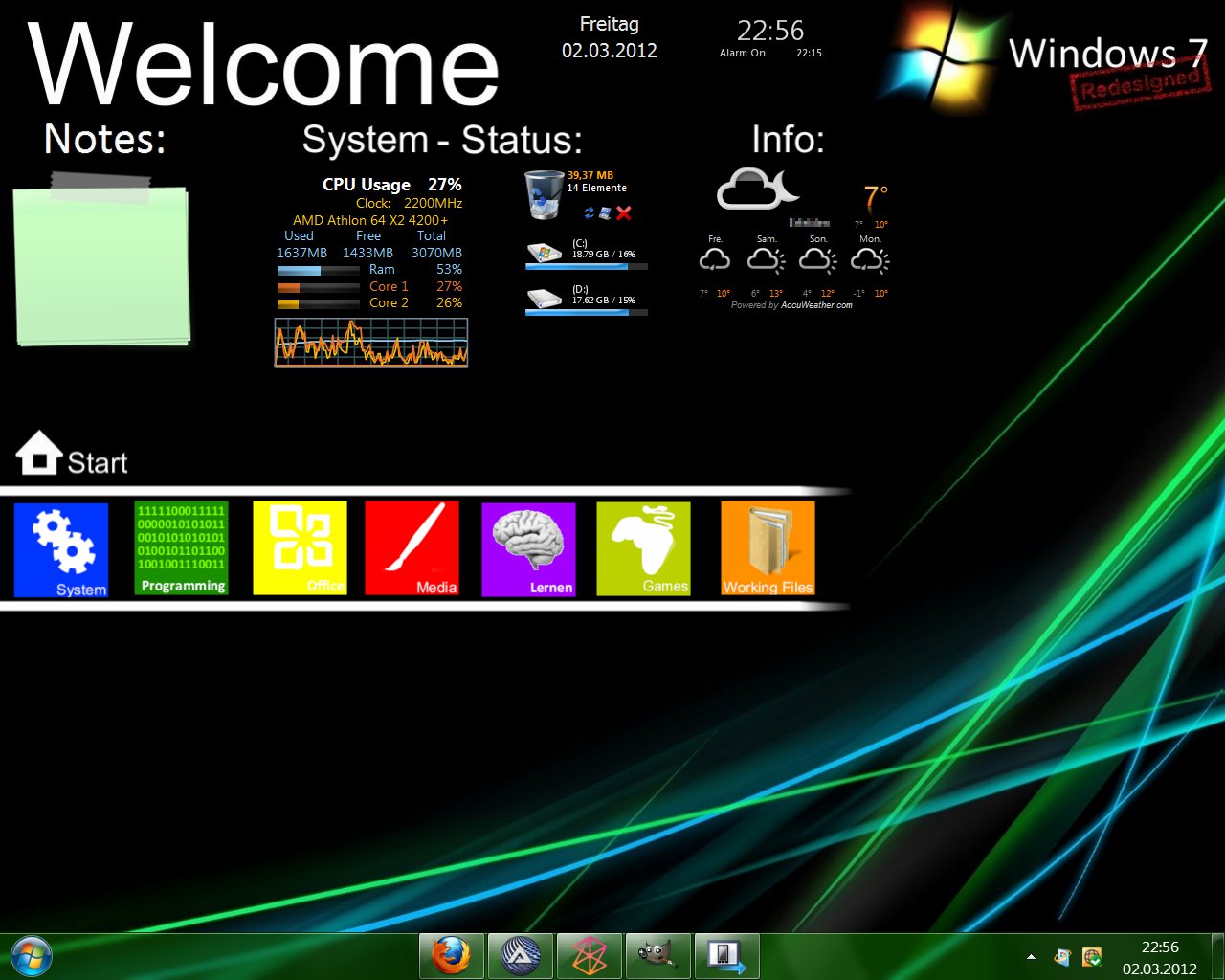Launch Firefox from the taskbar
Image resolution: width=1225 pixels, height=980 pixels.
pyautogui.click(x=451, y=955)
